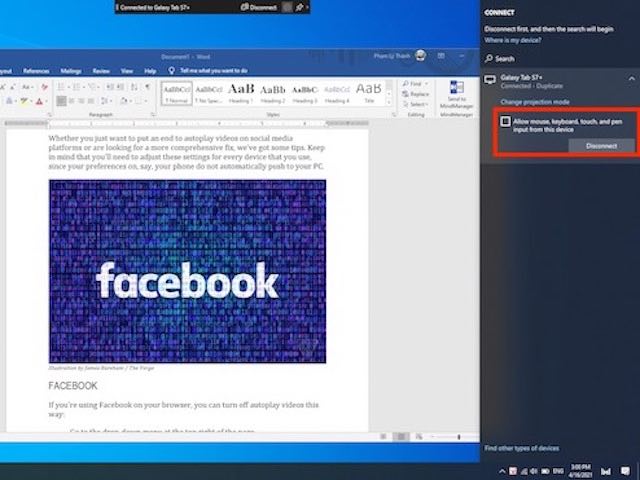Click the volume icon in system tray

click(534, 471)
